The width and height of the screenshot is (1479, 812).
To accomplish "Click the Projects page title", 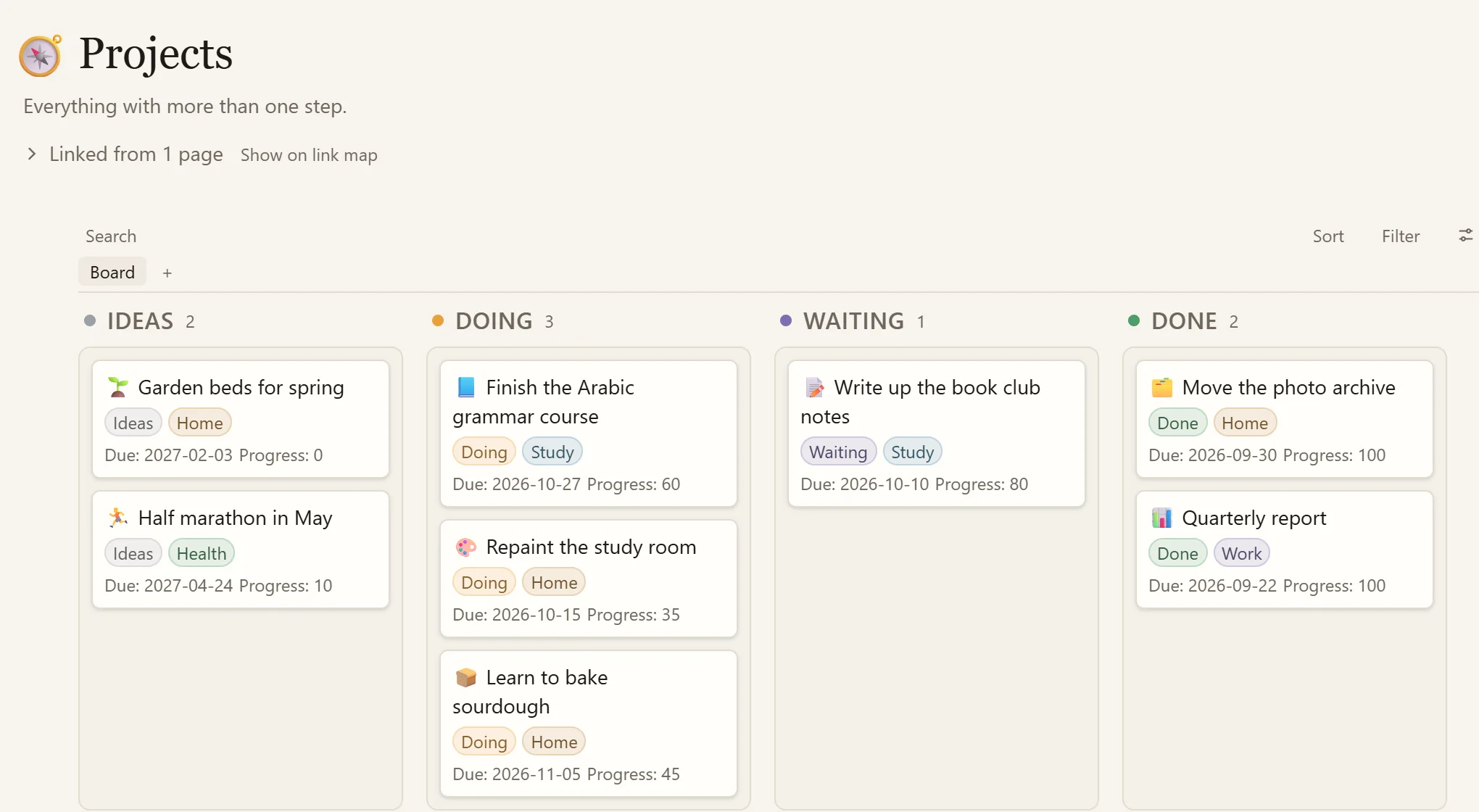I will [x=156, y=54].
